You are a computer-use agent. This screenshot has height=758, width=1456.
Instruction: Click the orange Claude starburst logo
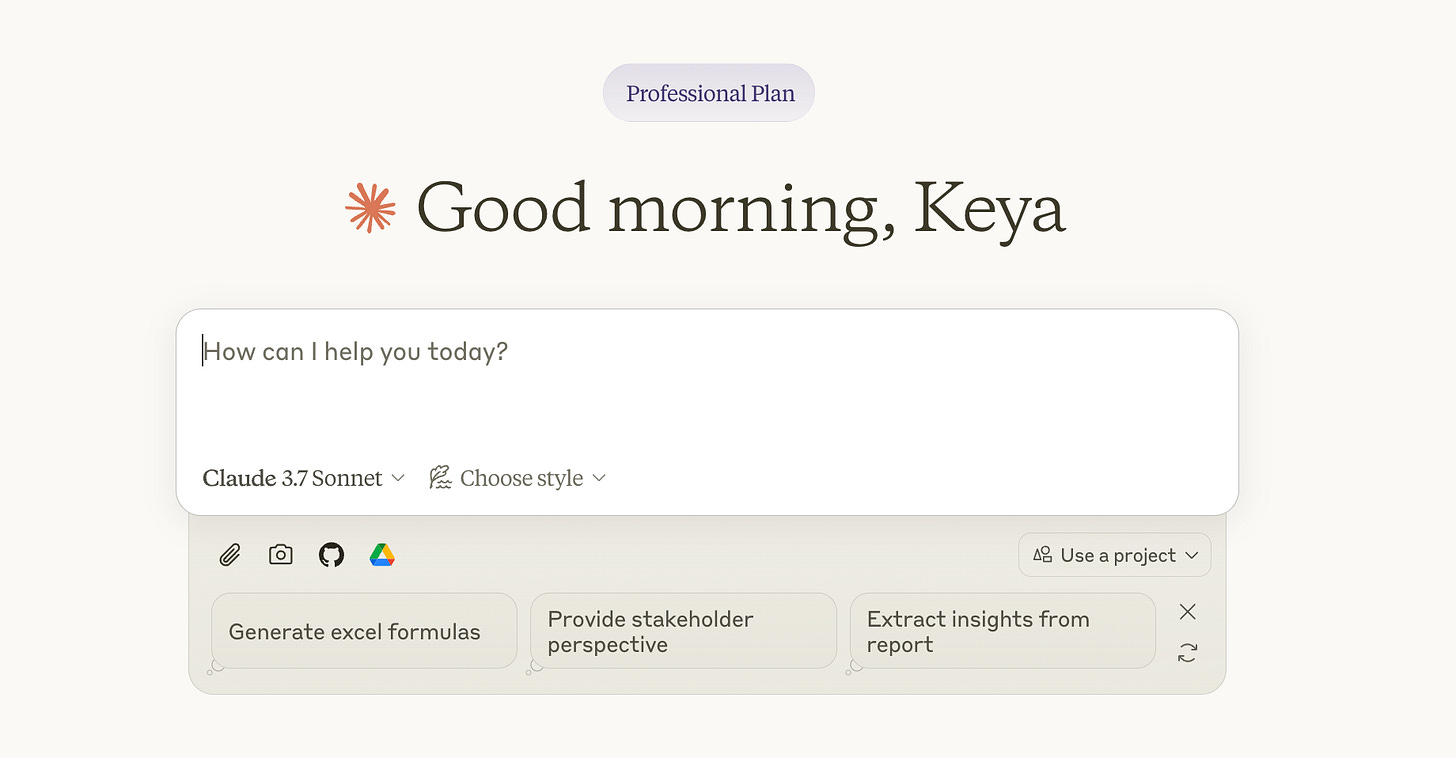click(371, 208)
